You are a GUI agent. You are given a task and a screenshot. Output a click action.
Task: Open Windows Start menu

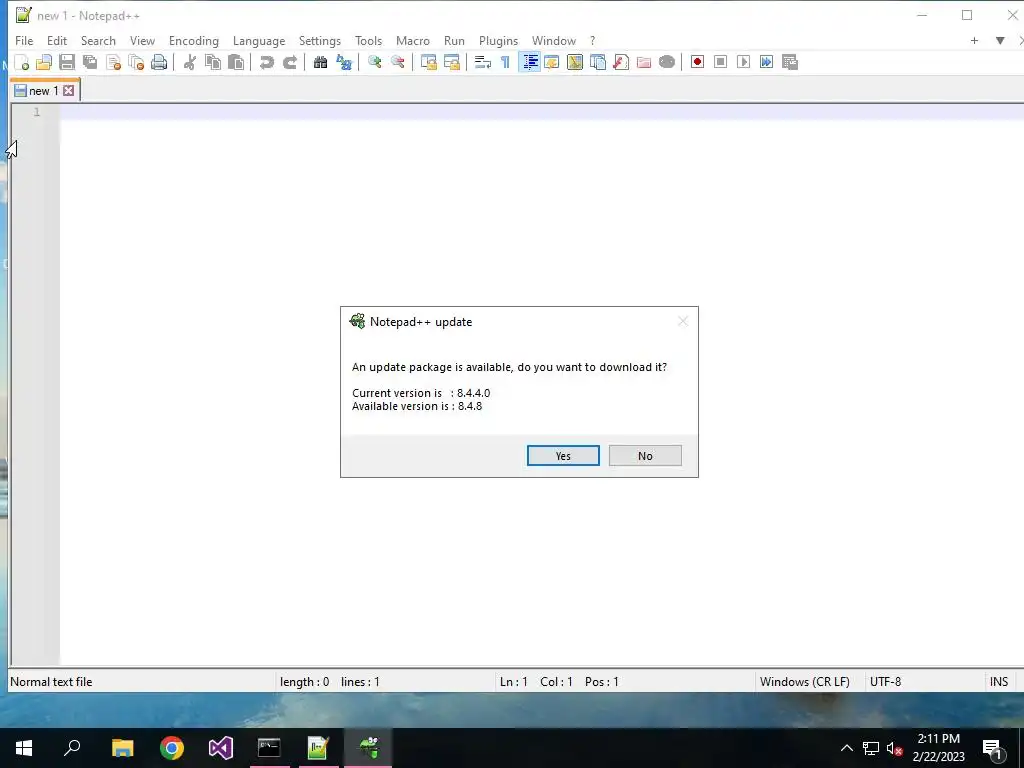pyautogui.click(x=24, y=748)
